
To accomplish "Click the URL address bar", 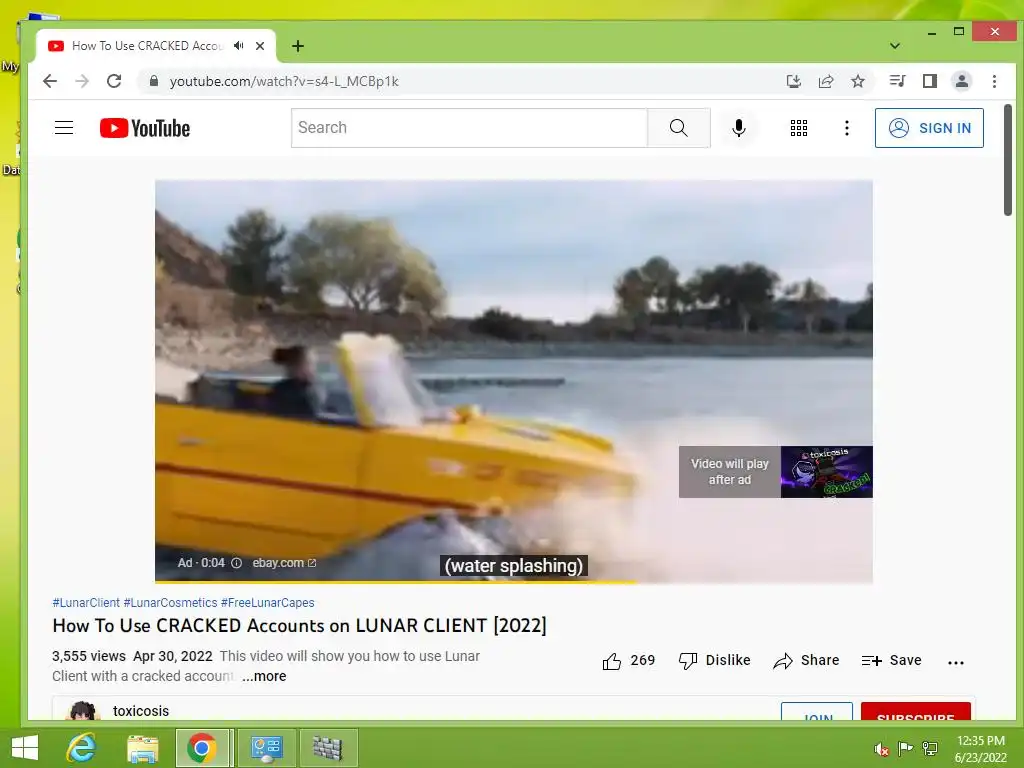I will click(457, 81).
